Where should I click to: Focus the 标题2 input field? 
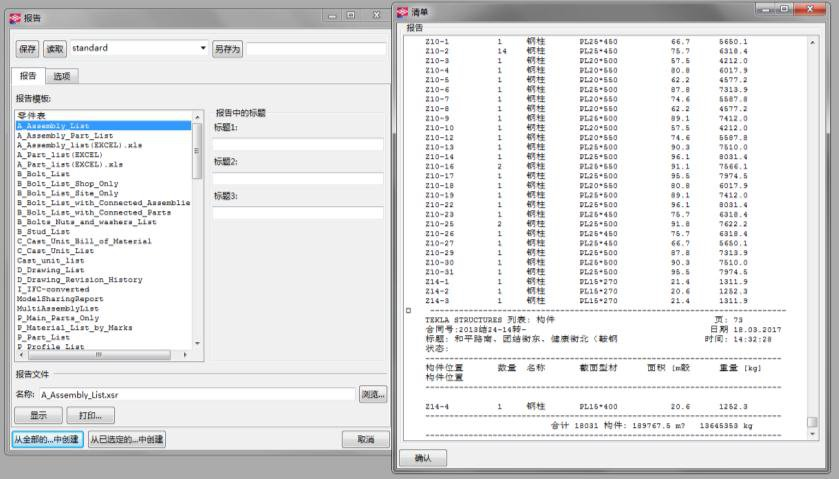coord(298,179)
